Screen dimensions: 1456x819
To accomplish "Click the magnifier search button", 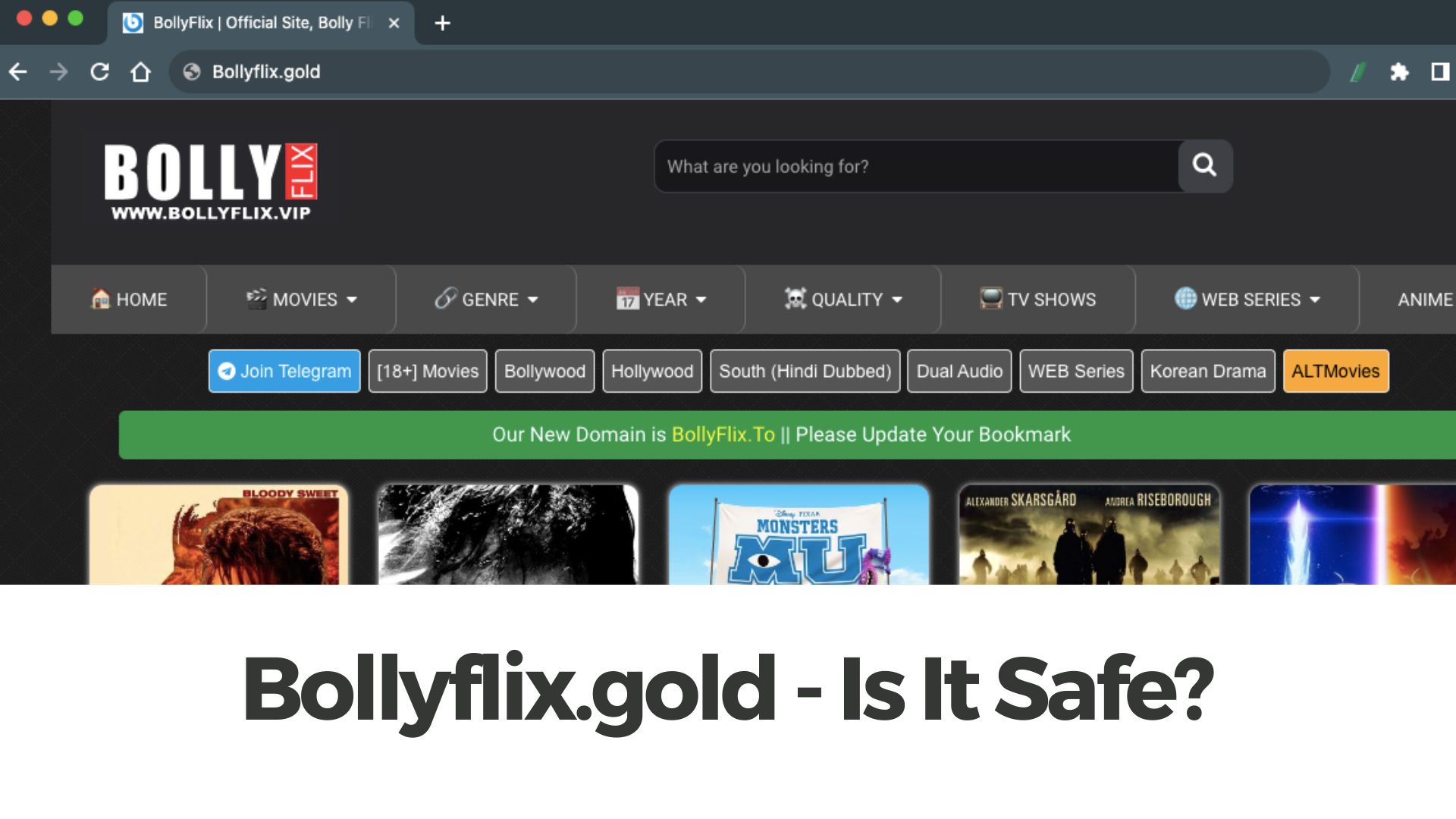I will coord(1205,165).
